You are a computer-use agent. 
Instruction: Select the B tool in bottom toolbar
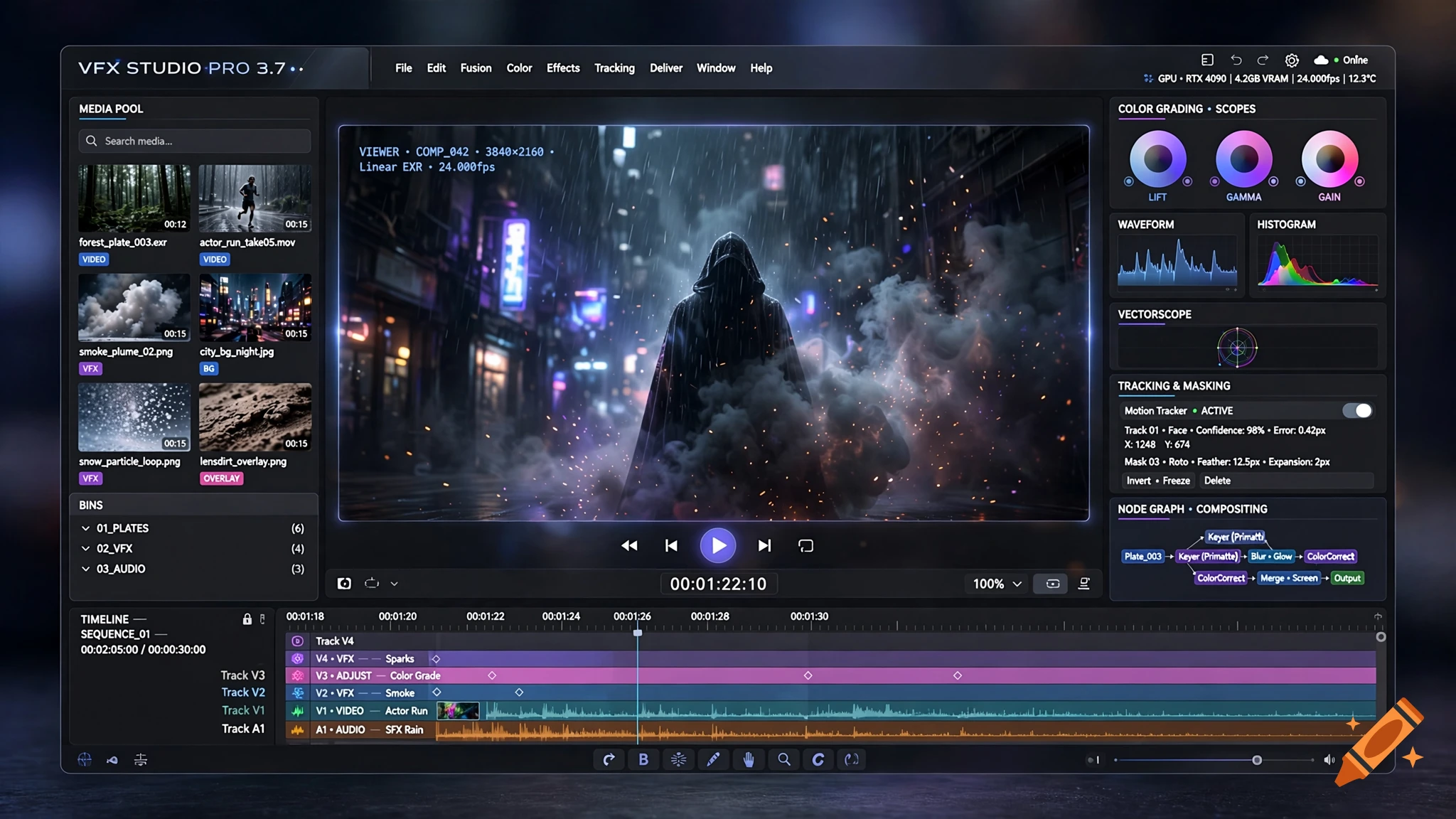[x=643, y=759]
